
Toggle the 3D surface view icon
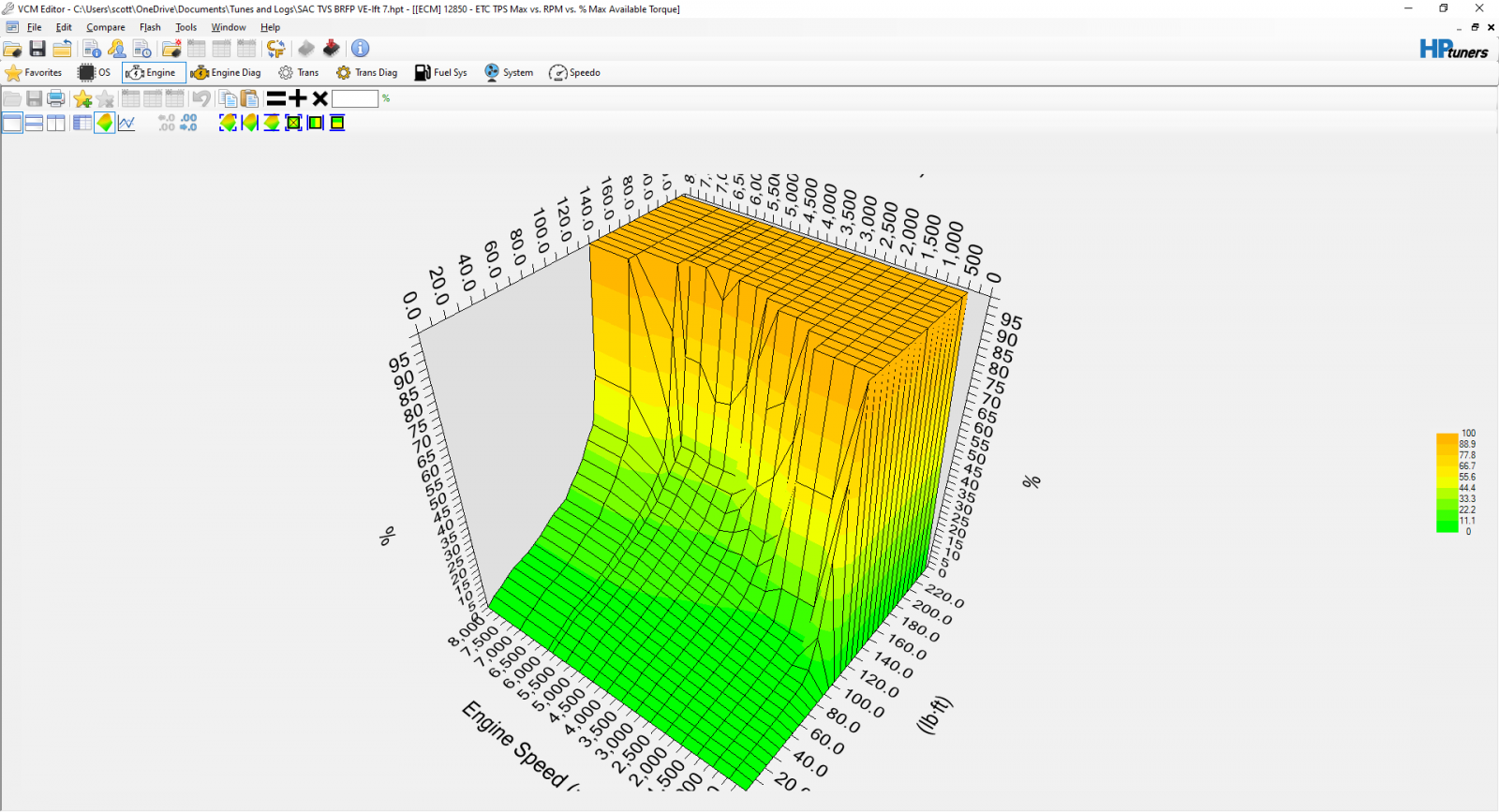(x=104, y=123)
